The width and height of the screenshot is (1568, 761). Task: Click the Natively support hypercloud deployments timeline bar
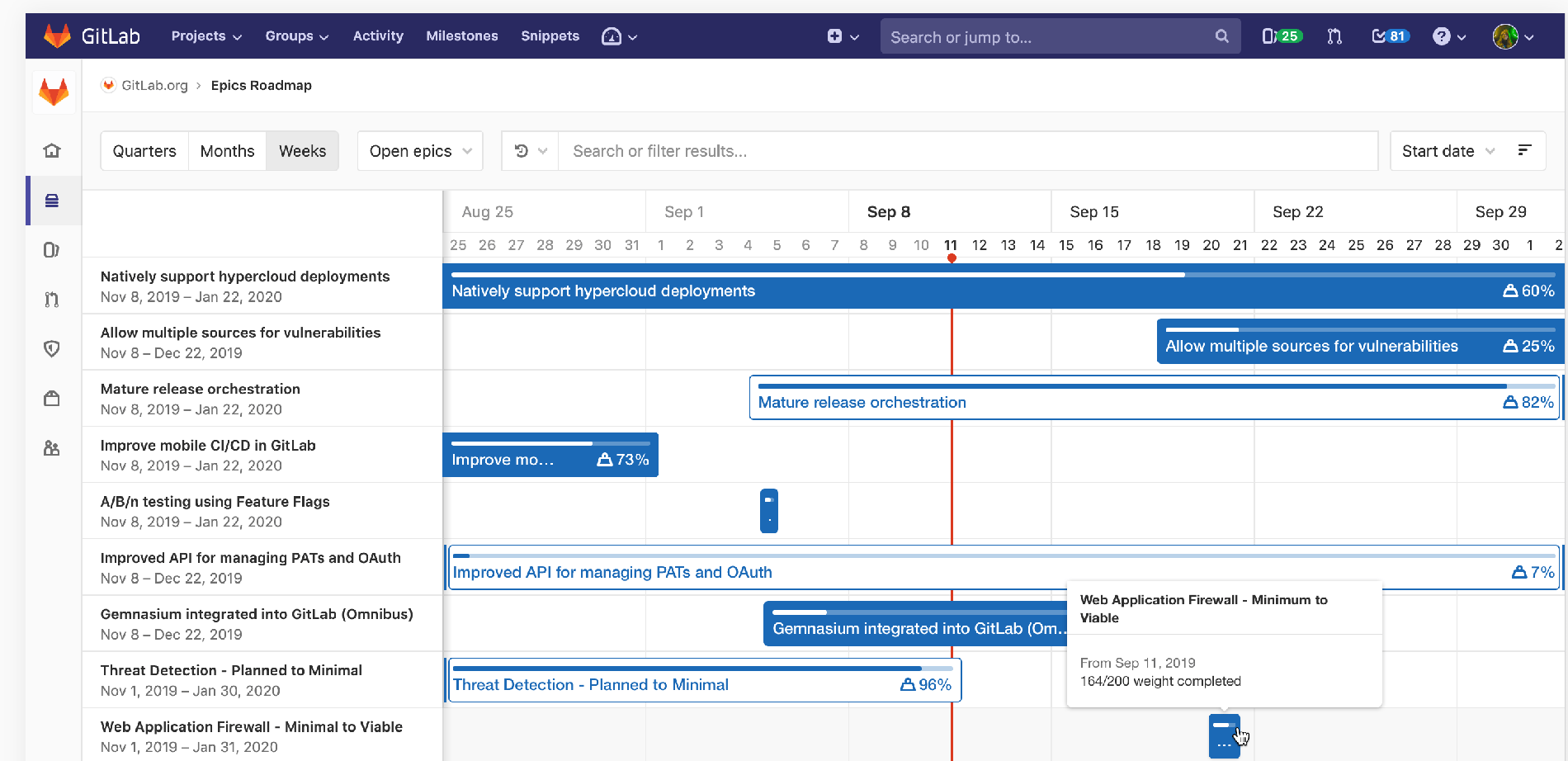click(x=1004, y=286)
